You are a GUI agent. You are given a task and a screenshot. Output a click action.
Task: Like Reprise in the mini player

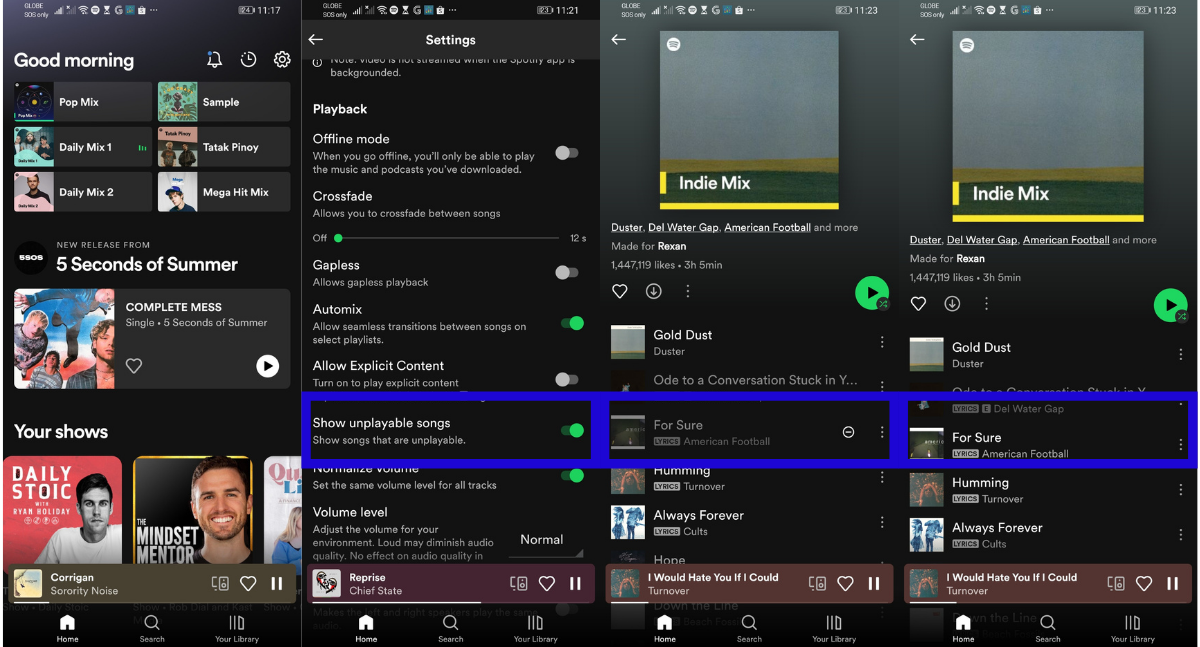point(547,583)
